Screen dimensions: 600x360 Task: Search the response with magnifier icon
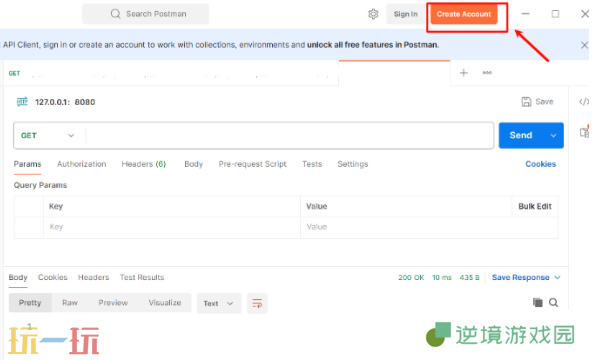point(553,303)
